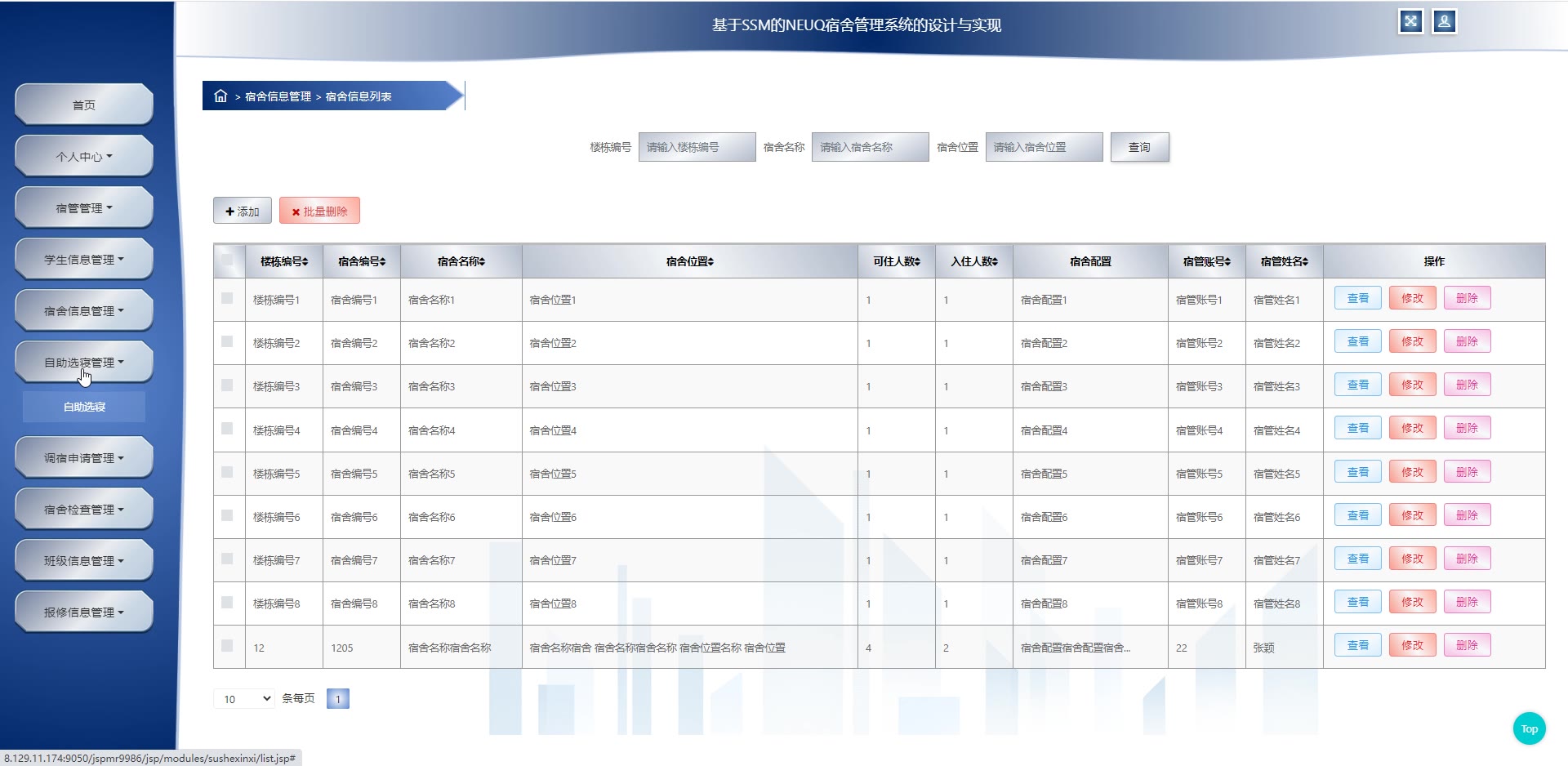The width and height of the screenshot is (1568, 766).
Task: Open the rows-per-page dropdown showing 10
Action: [x=244, y=698]
